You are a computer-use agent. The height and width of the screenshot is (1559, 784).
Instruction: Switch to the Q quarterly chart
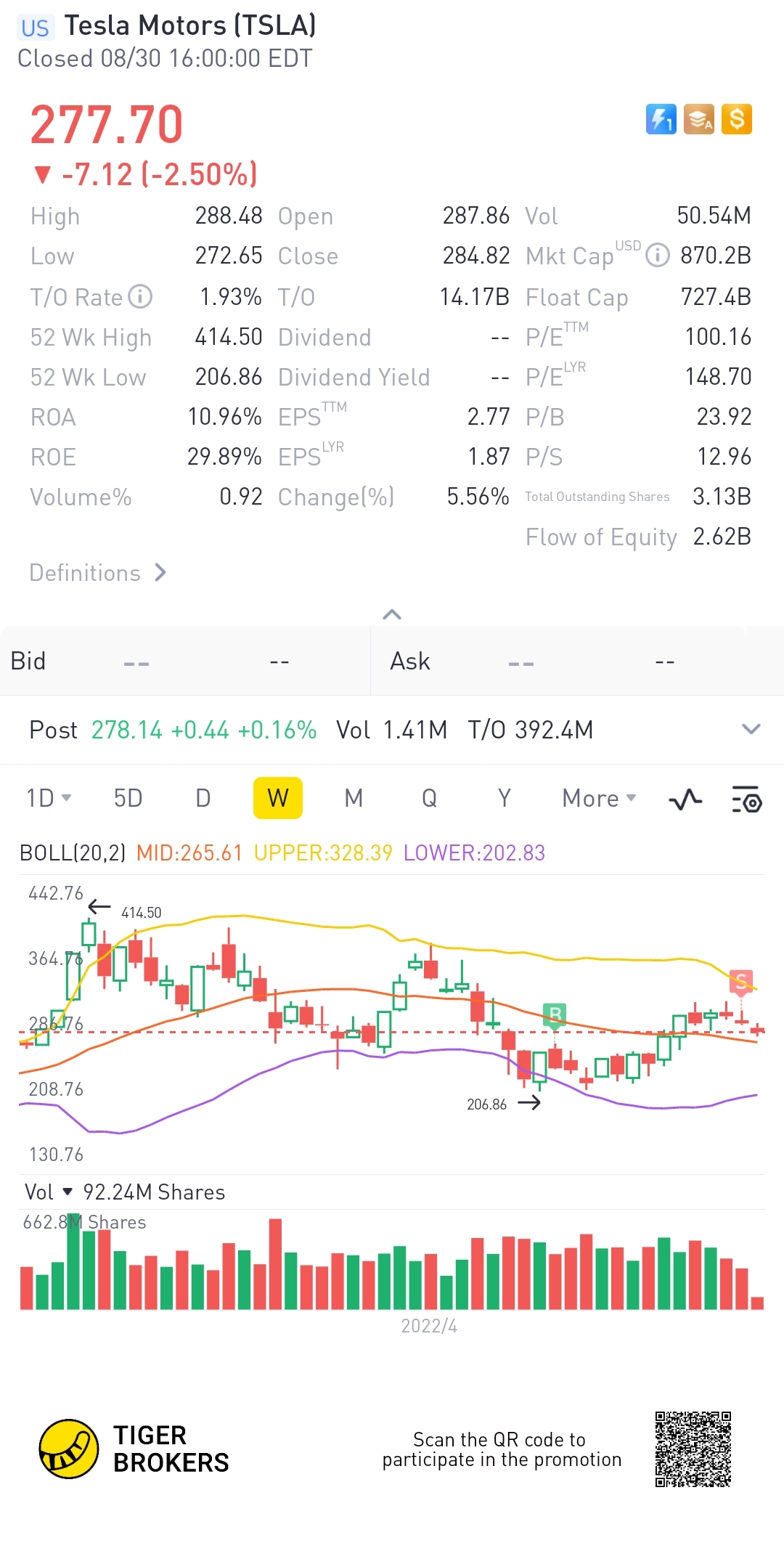pos(429,798)
